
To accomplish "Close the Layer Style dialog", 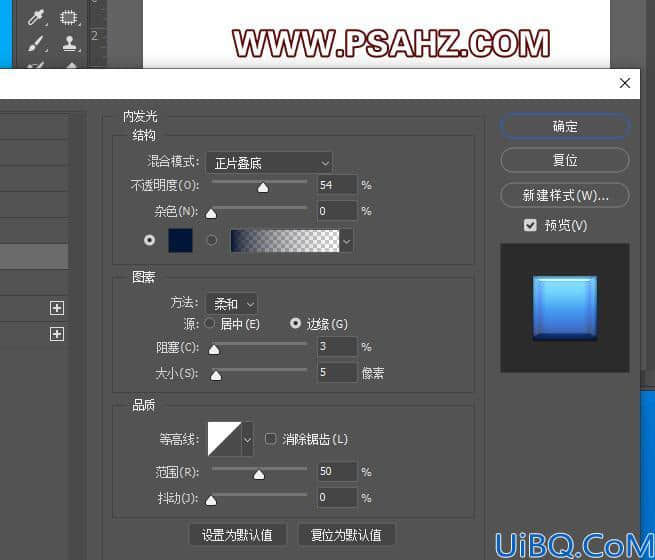I will tap(625, 83).
